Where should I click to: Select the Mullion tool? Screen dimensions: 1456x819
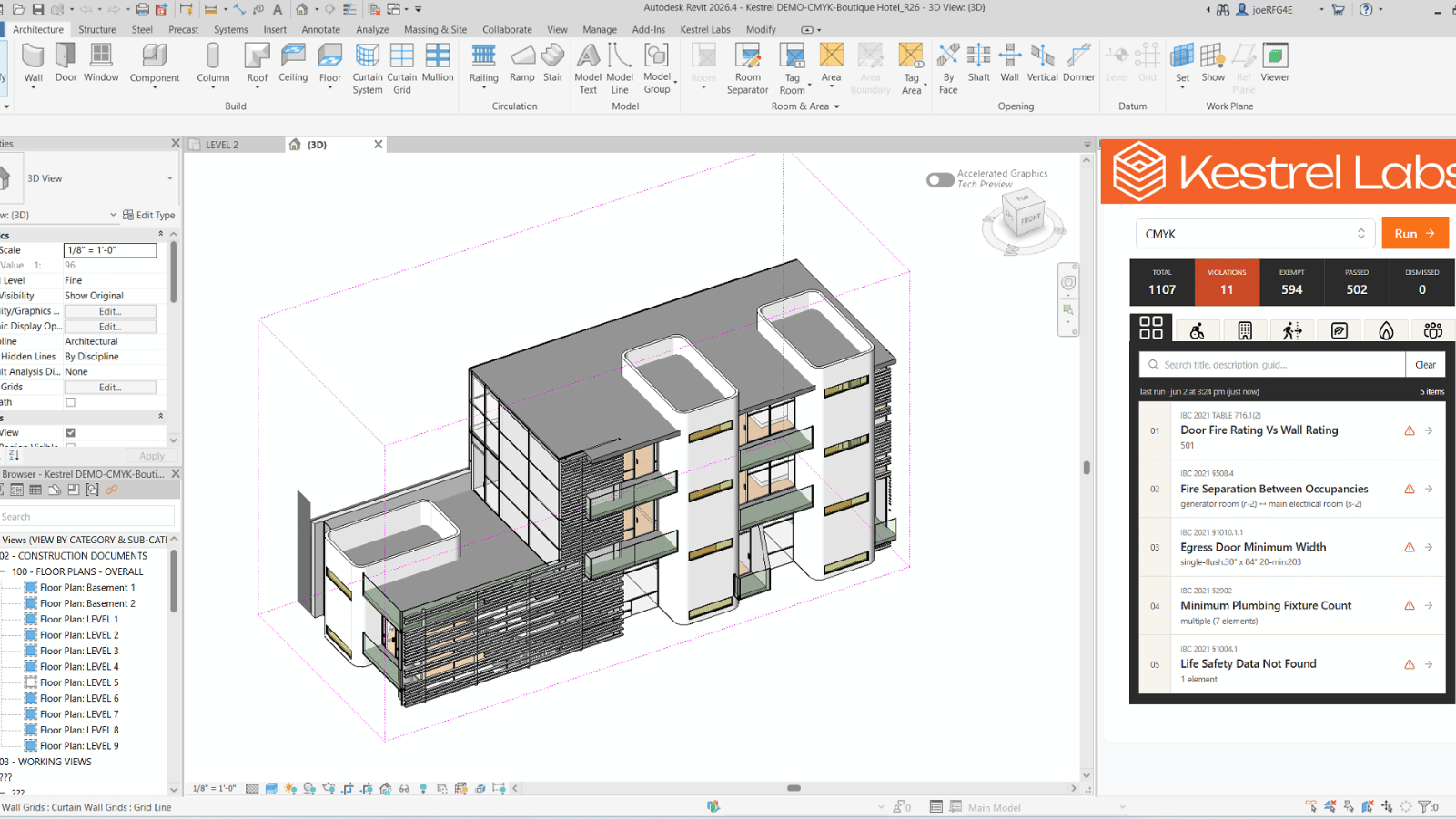click(x=438, y=64)
